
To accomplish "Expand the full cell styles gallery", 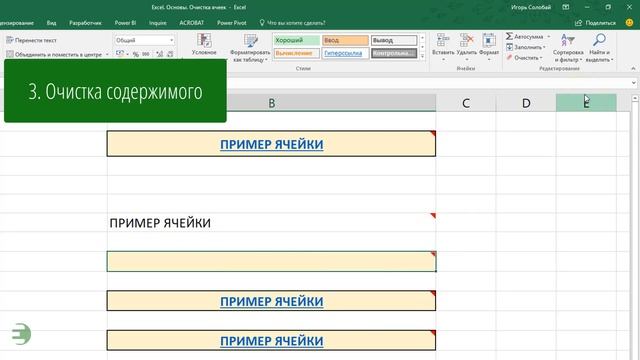I will pyautogui.click(x=422, y=56).
